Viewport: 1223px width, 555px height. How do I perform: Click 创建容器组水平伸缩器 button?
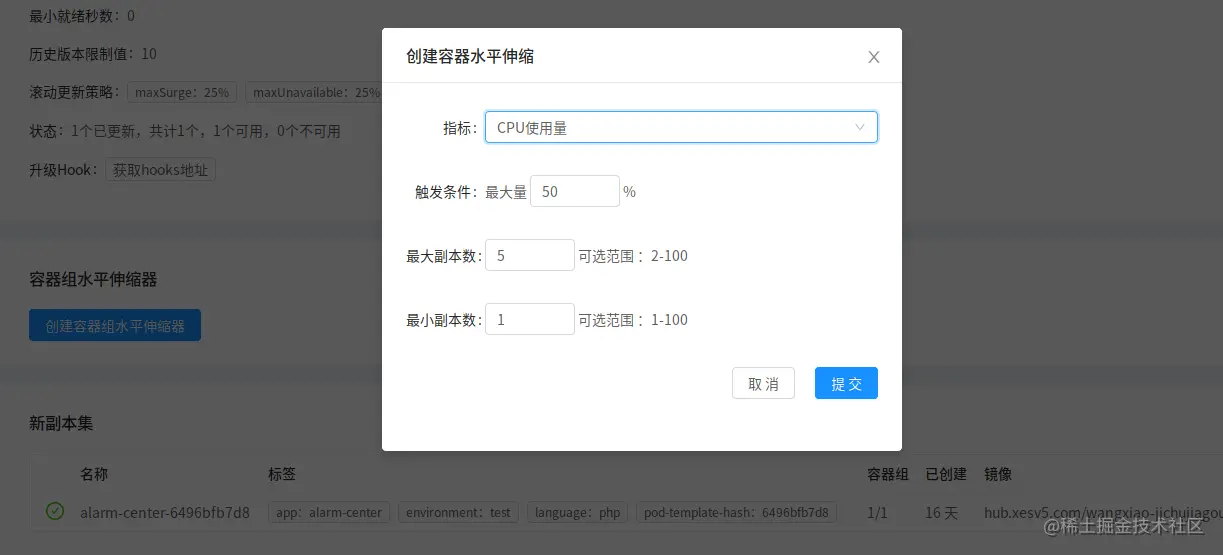click(115, 325)
